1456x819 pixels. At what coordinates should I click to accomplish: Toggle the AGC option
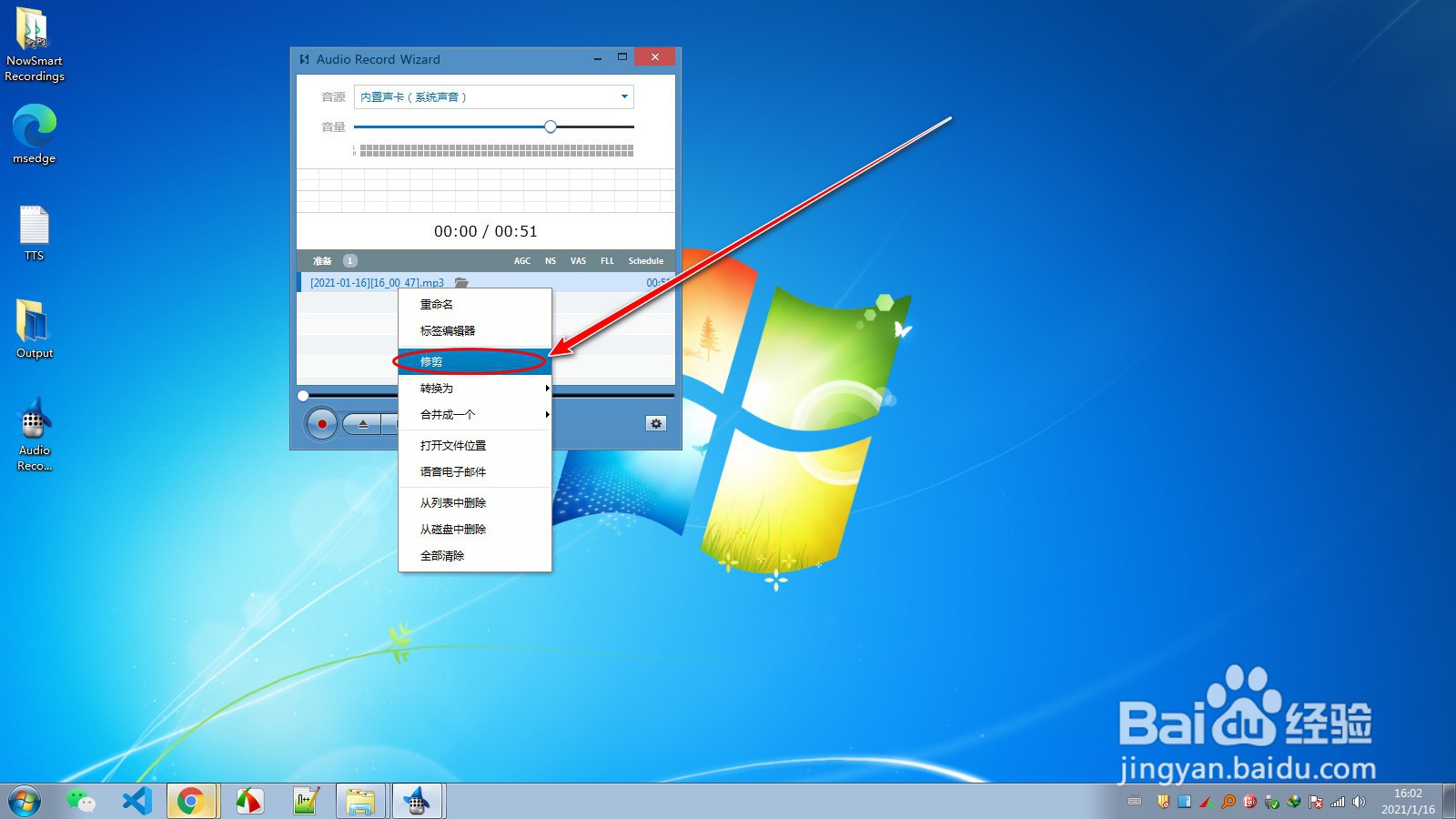pos(522,261)
